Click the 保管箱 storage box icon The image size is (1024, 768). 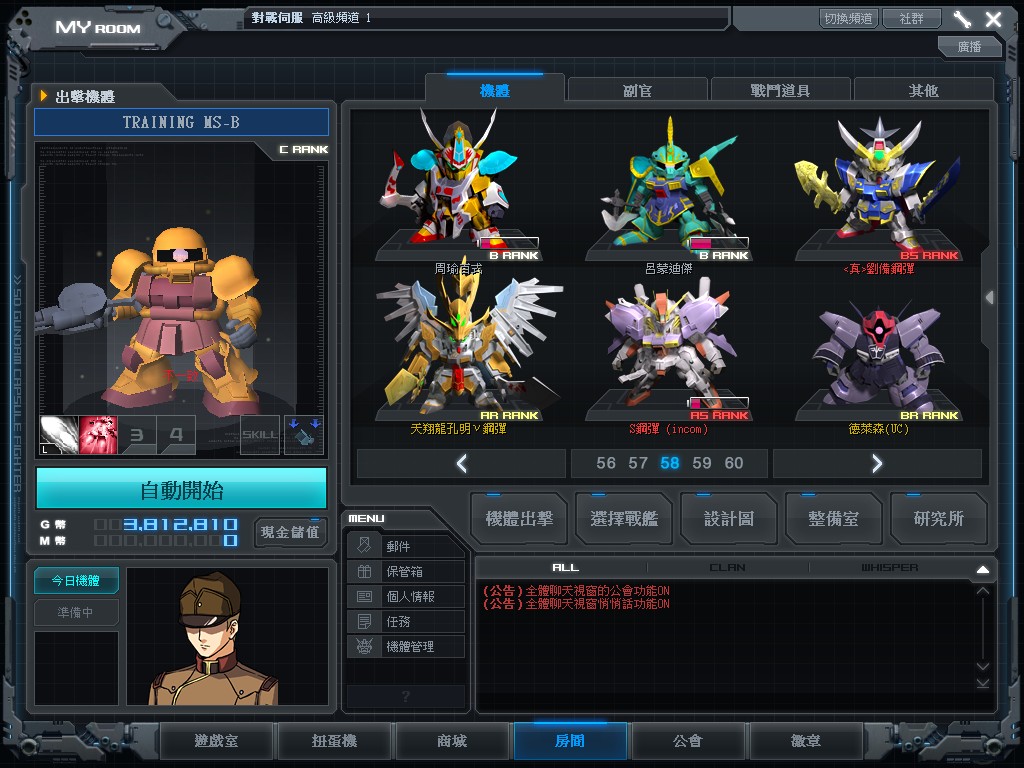click(x=364, y=571)
